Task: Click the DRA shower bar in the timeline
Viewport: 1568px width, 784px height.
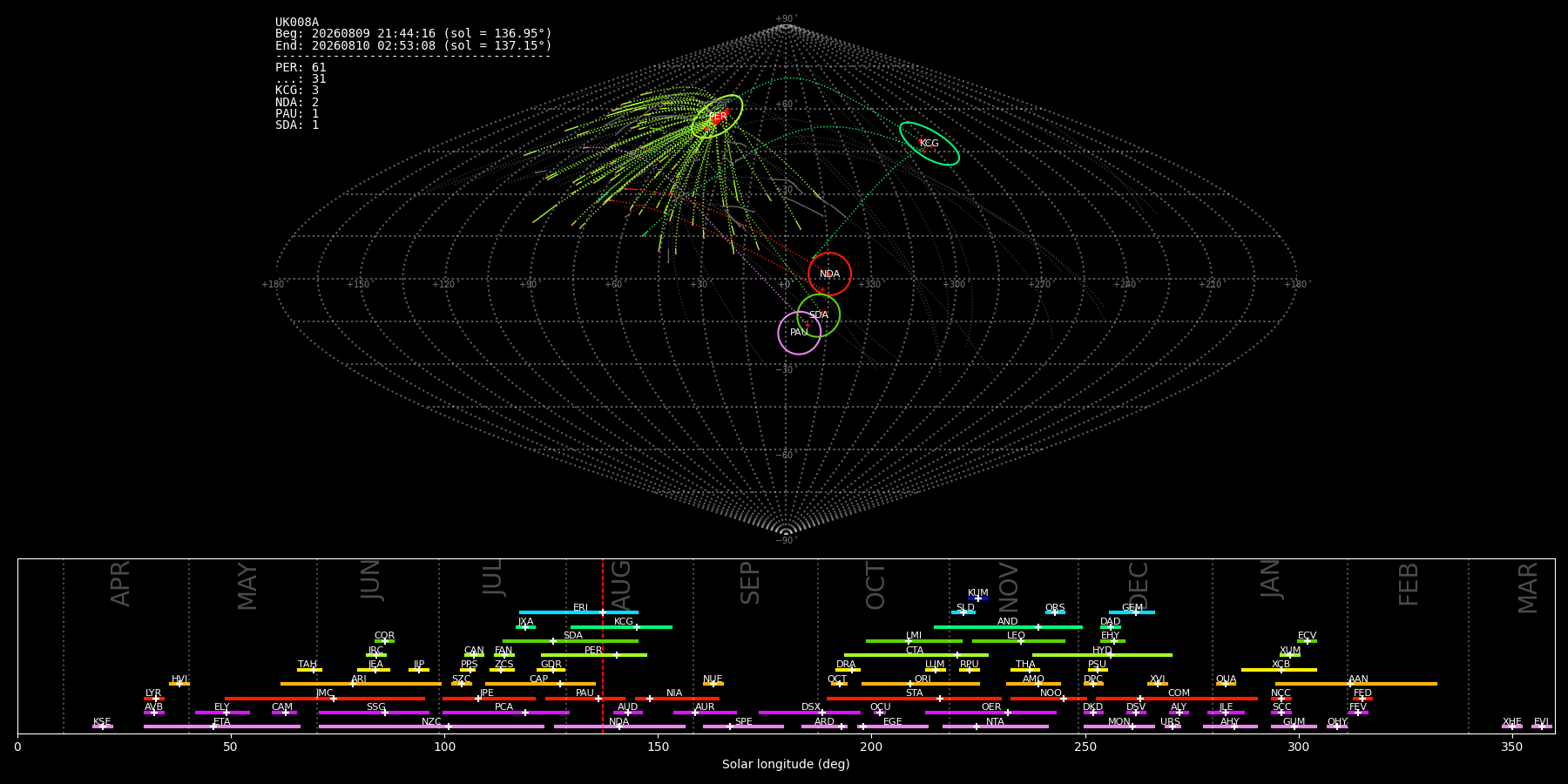Action: click(848, 670)
